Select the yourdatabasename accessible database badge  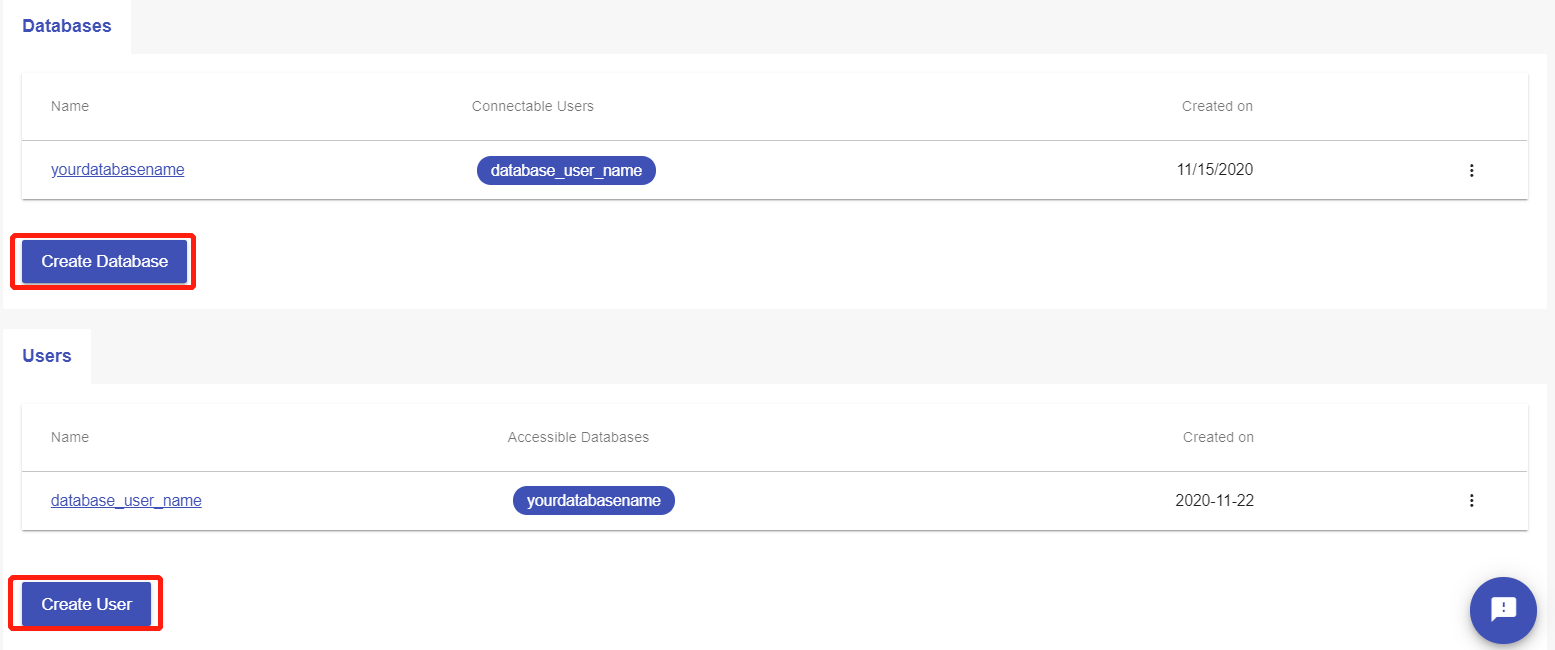[593, 500]
